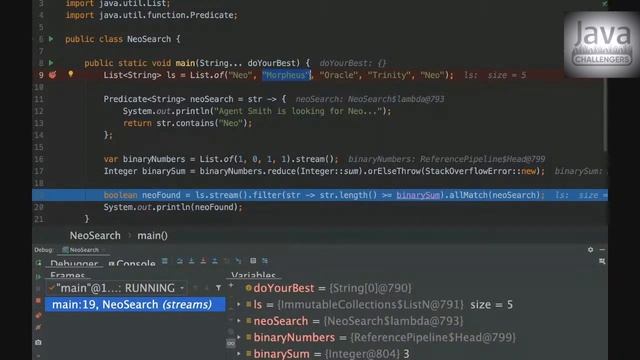Click the camera Thread Dump icon
This screenshot has width=640, height=360.
38,342
